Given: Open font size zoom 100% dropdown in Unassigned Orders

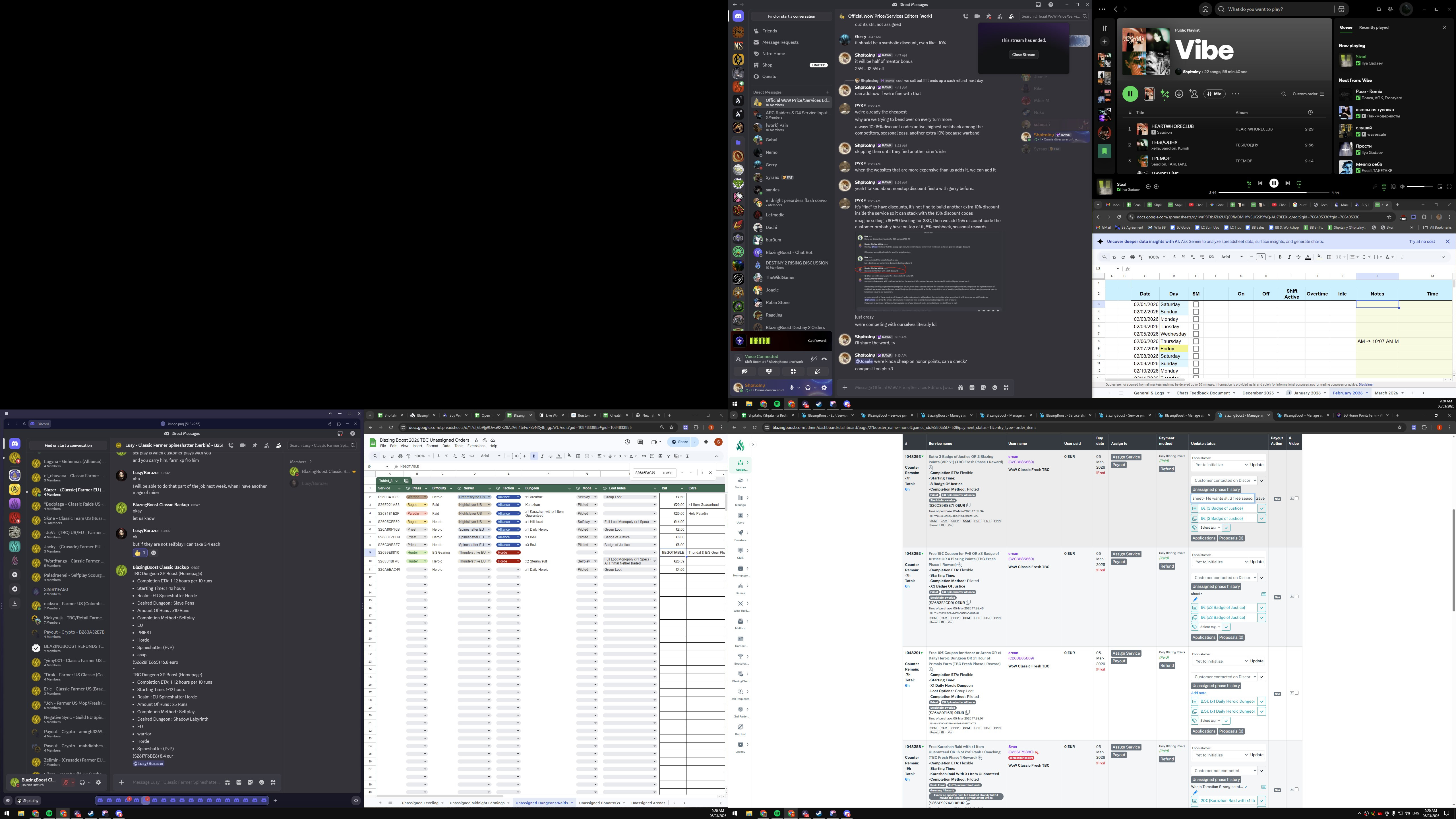Looking at the screenshot, I should pos(422,456).
